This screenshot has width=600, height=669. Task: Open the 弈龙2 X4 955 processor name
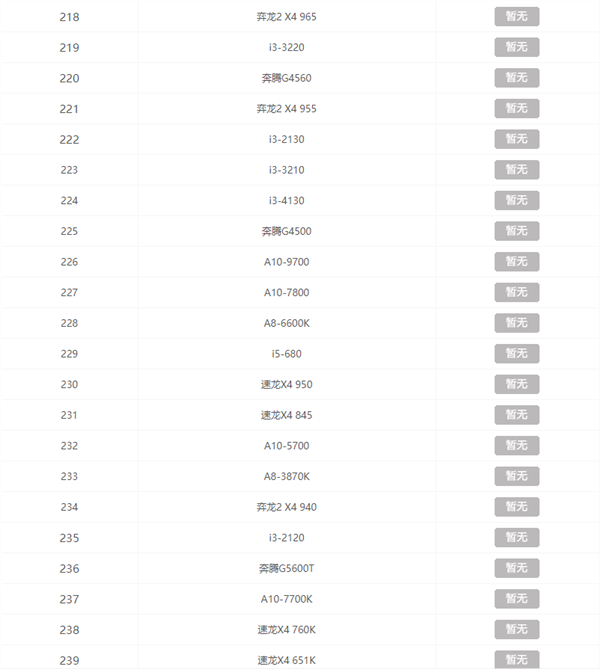tap(286, 109)
